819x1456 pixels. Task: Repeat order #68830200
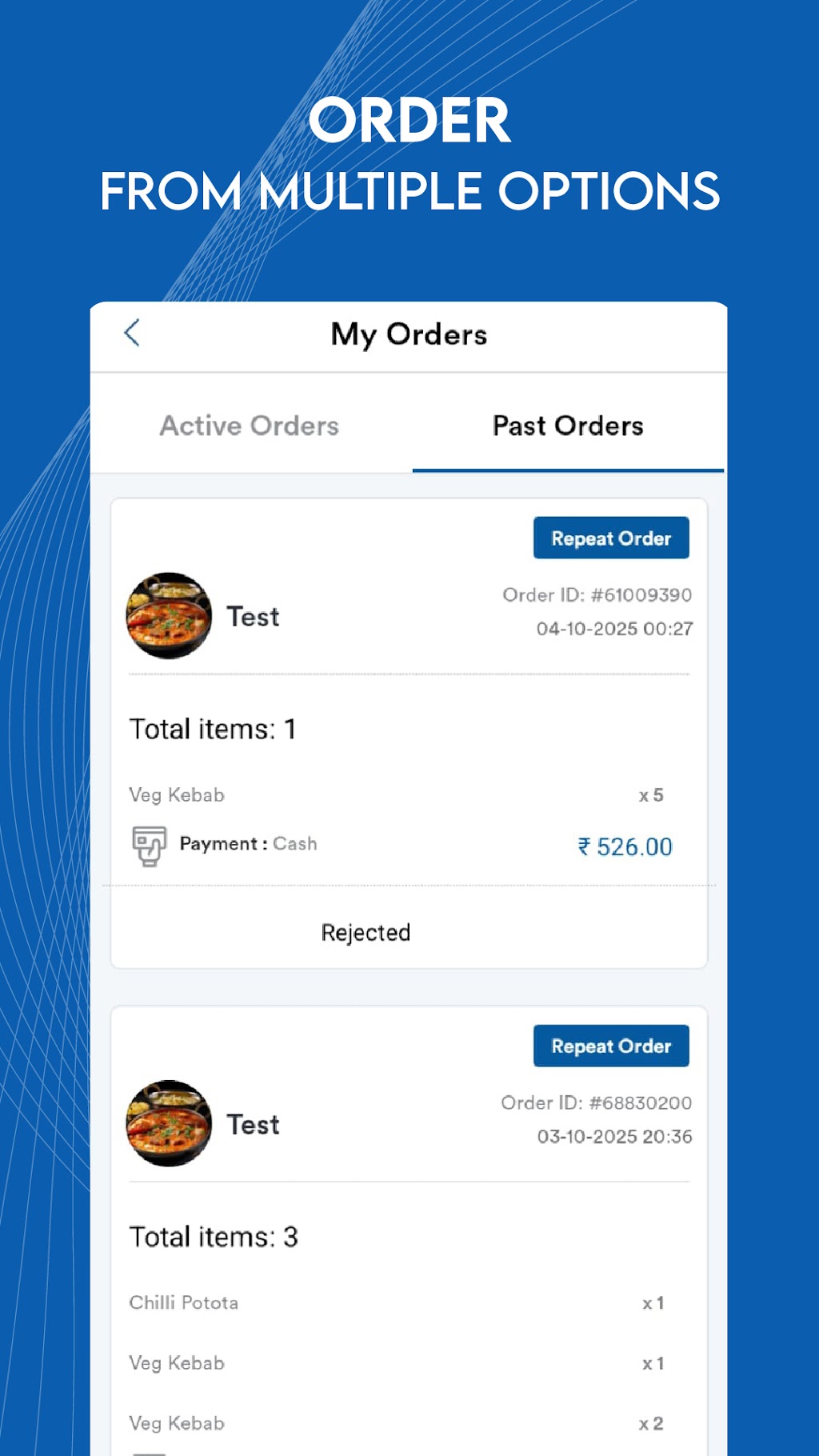611,1046
